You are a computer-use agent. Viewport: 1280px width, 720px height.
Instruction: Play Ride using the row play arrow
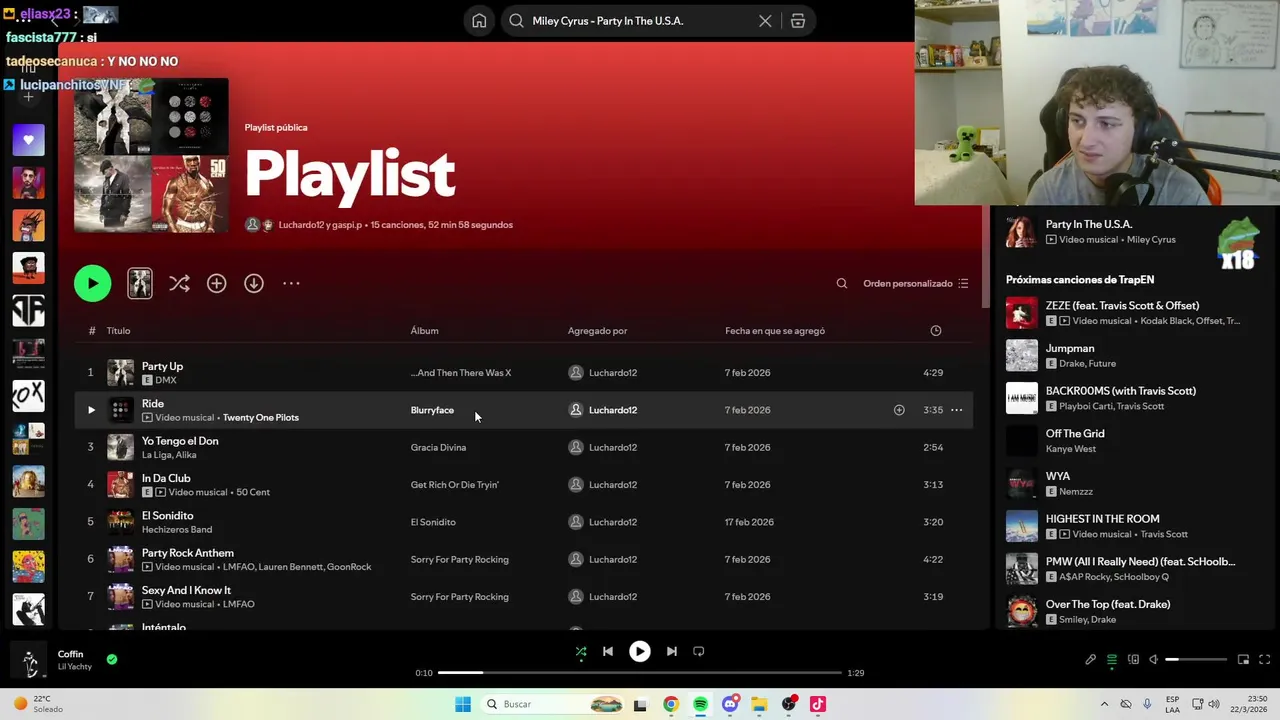pos(91,410)
